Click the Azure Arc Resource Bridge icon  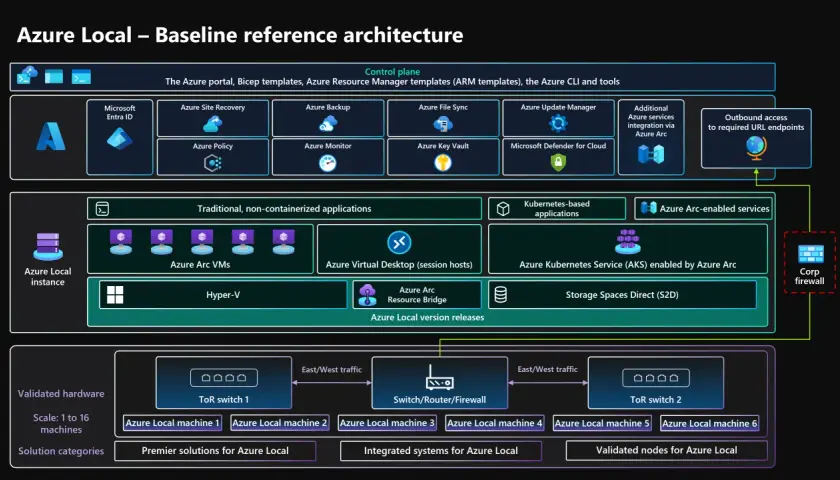368,295
